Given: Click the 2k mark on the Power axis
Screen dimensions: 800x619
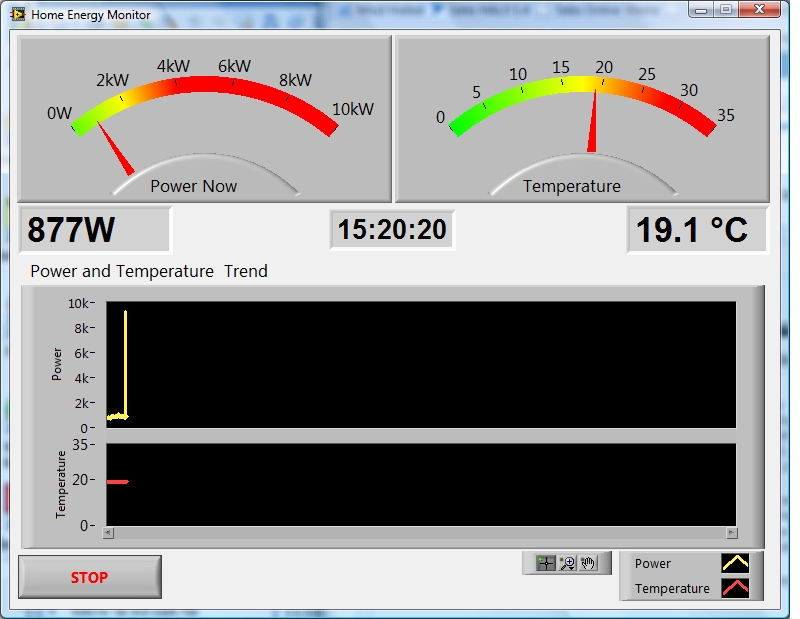Looking at the screenshot, I should click(x=84, y=403).
